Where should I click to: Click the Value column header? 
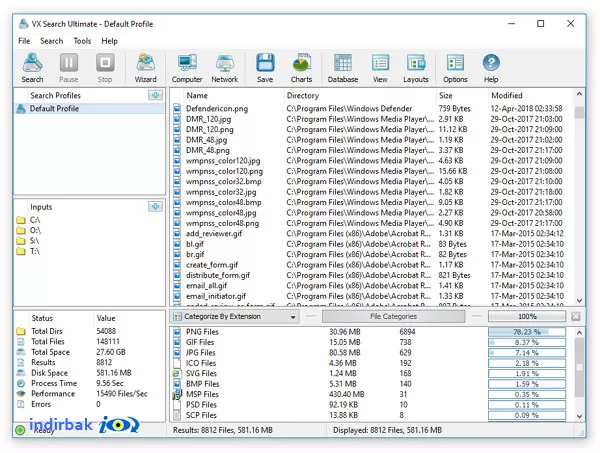click(106, 318)
